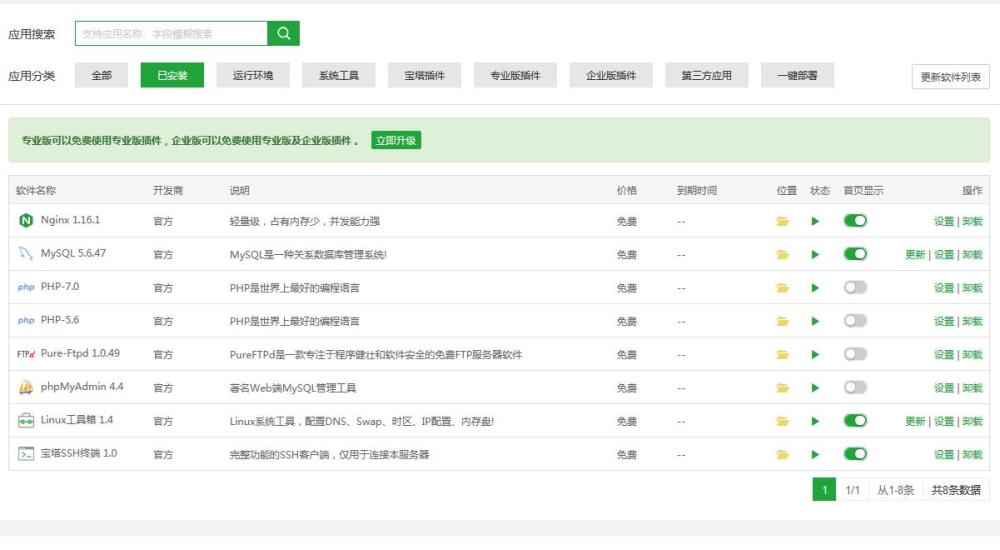Click the green search magnifier button
Viewport: 1000px width, 550px height.
(283, 34)
